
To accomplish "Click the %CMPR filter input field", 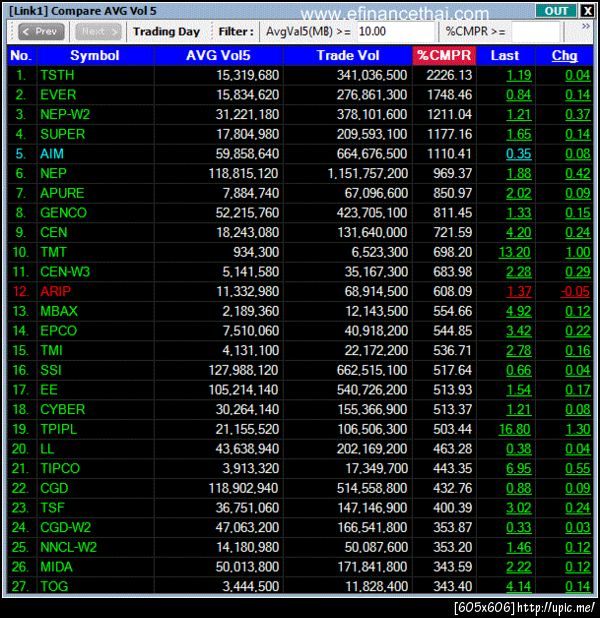I will (535, 32).
